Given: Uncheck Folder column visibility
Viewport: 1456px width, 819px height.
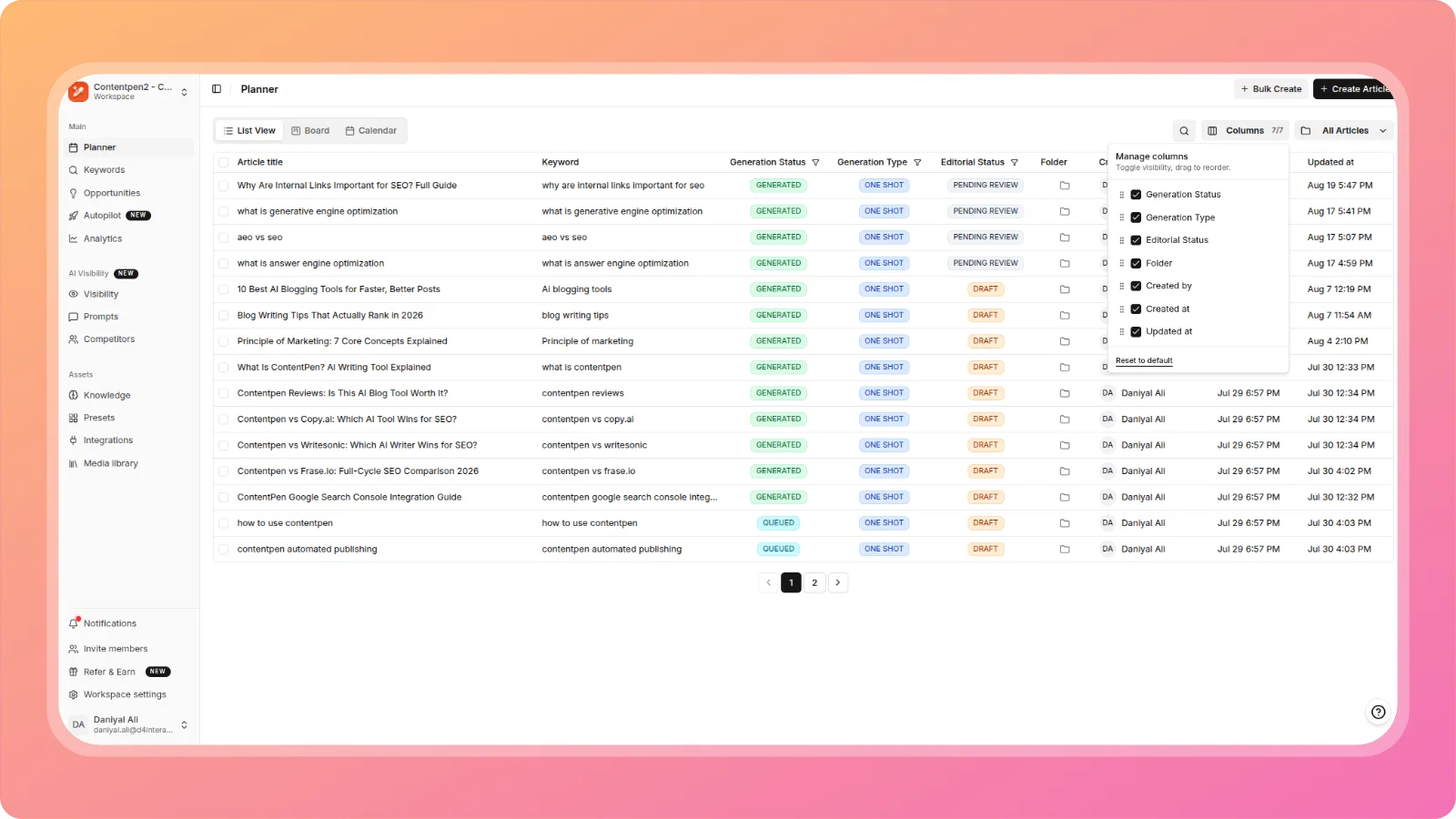Looking at the screenshot, I should click(1136, 264).
